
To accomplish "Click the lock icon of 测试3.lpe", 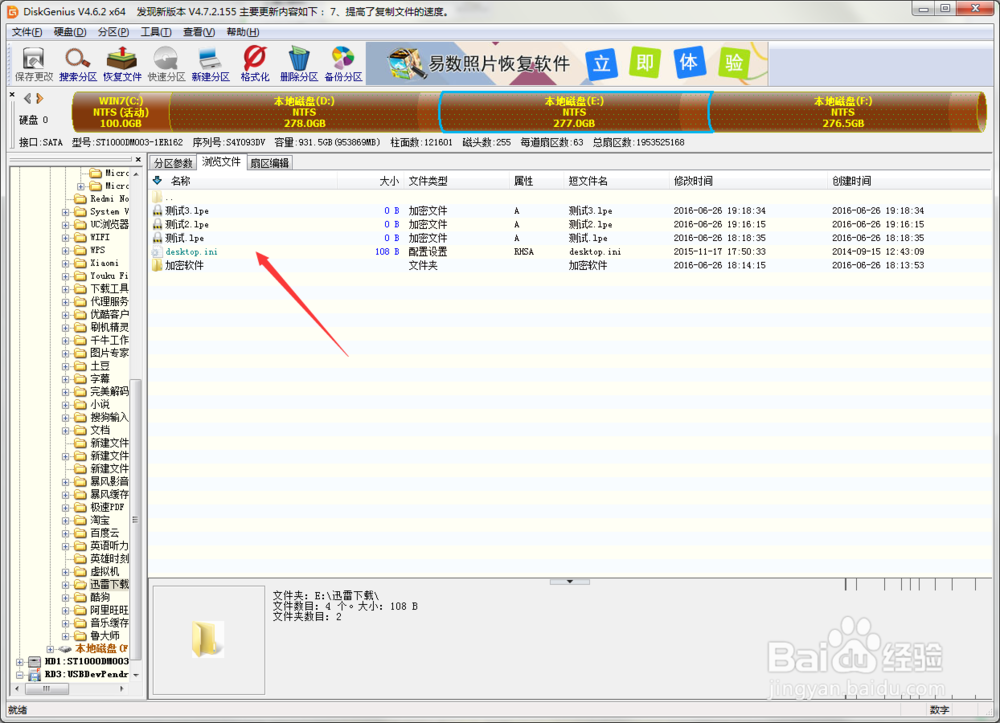I will [x=158, y=210].
